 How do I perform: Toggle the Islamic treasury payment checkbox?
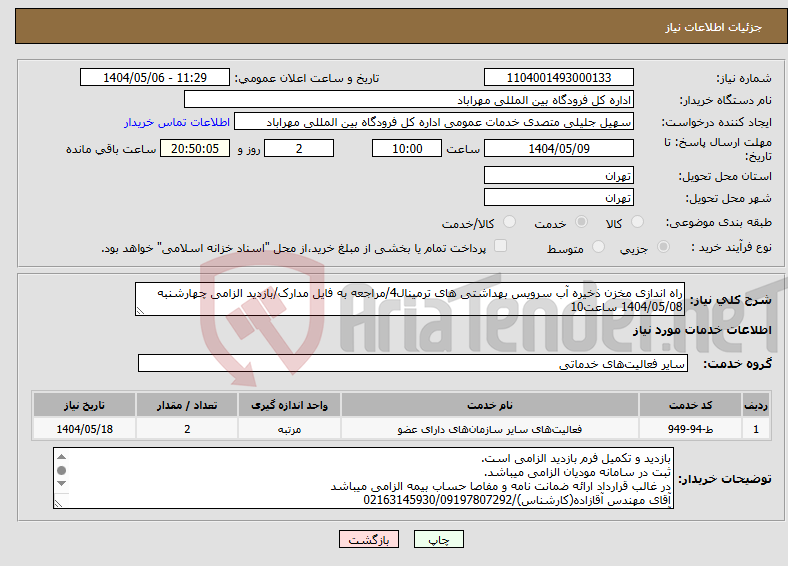(x=501, y=245)
